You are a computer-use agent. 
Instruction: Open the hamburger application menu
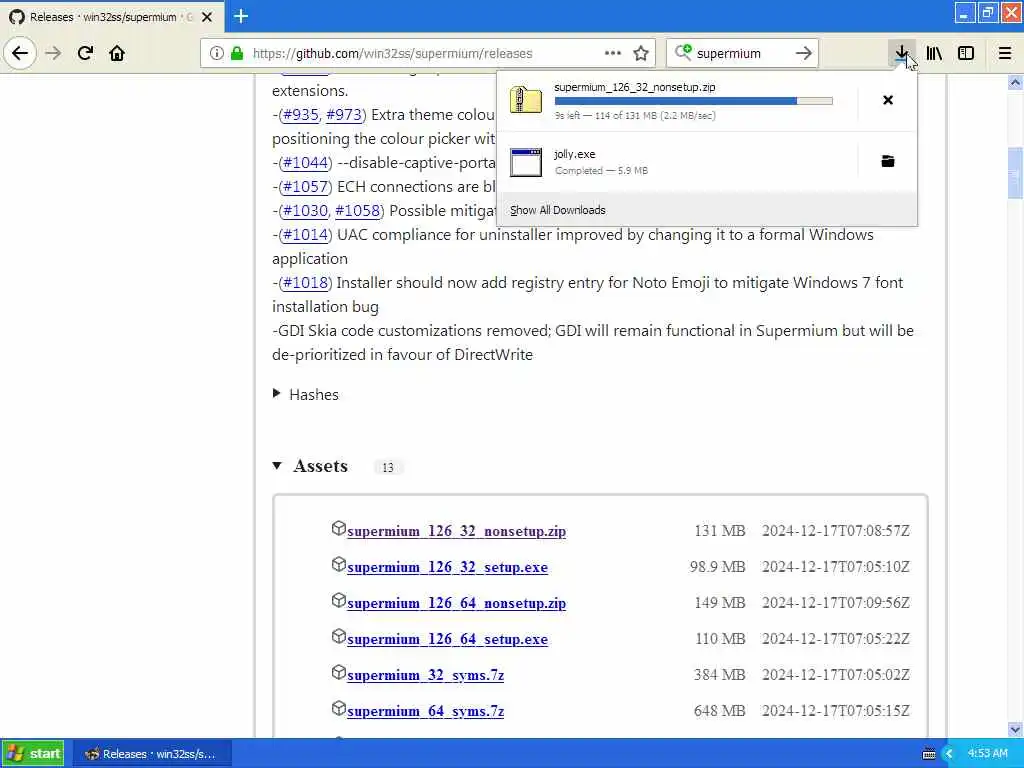[1005, 53]
